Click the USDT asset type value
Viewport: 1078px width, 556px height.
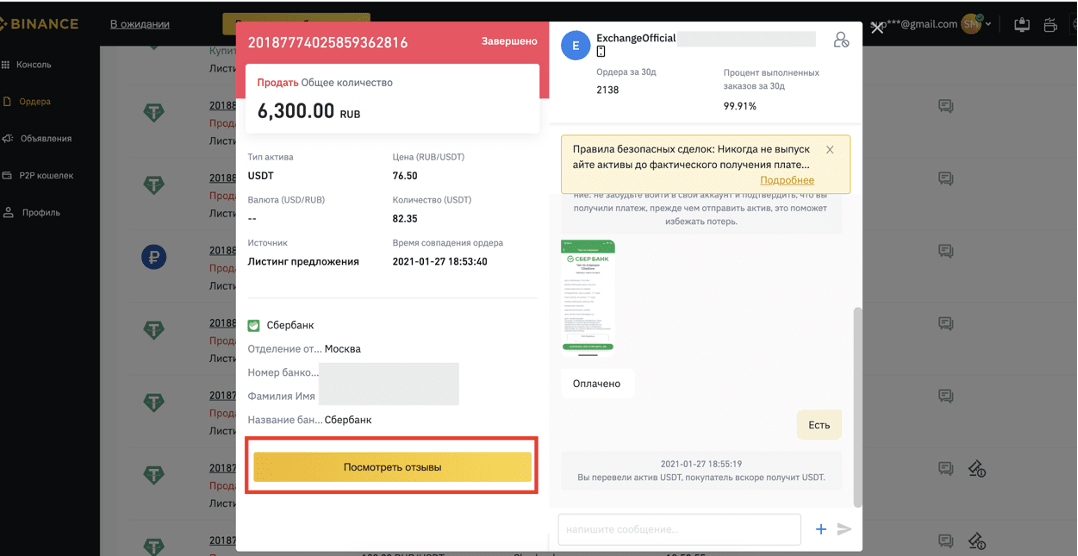(261, 176)
